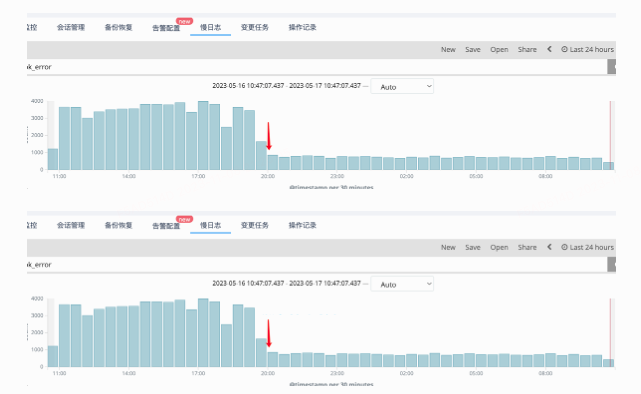
Task: Click the date range text above lower histogram
Action: (287, 283)
